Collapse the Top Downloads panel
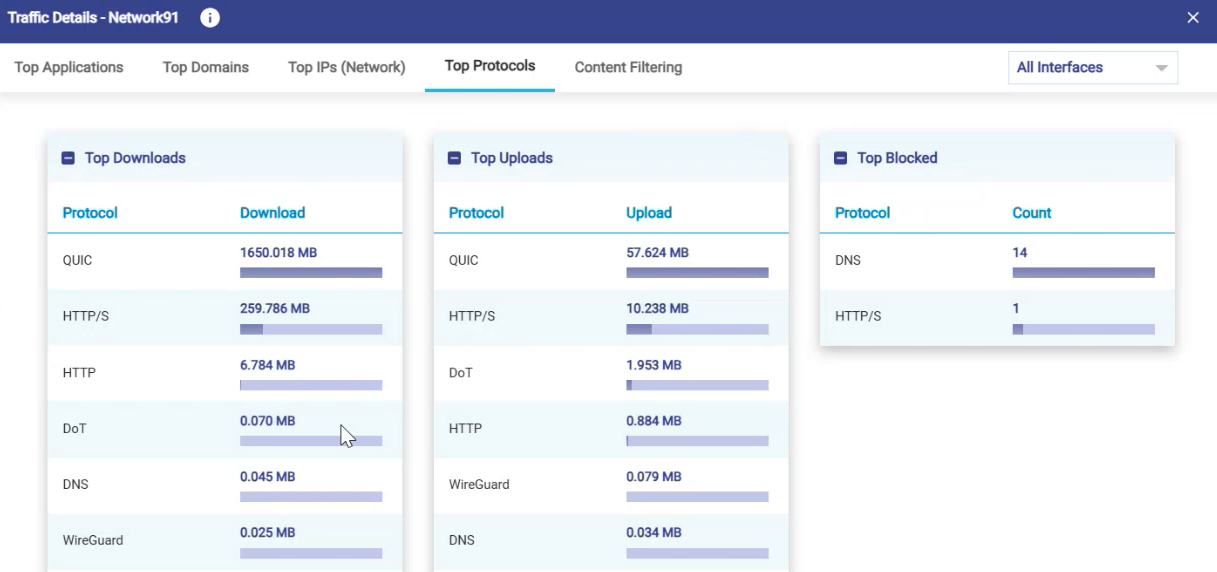The height and width of the screenshot is (572, 1217). tap(68, 158)
